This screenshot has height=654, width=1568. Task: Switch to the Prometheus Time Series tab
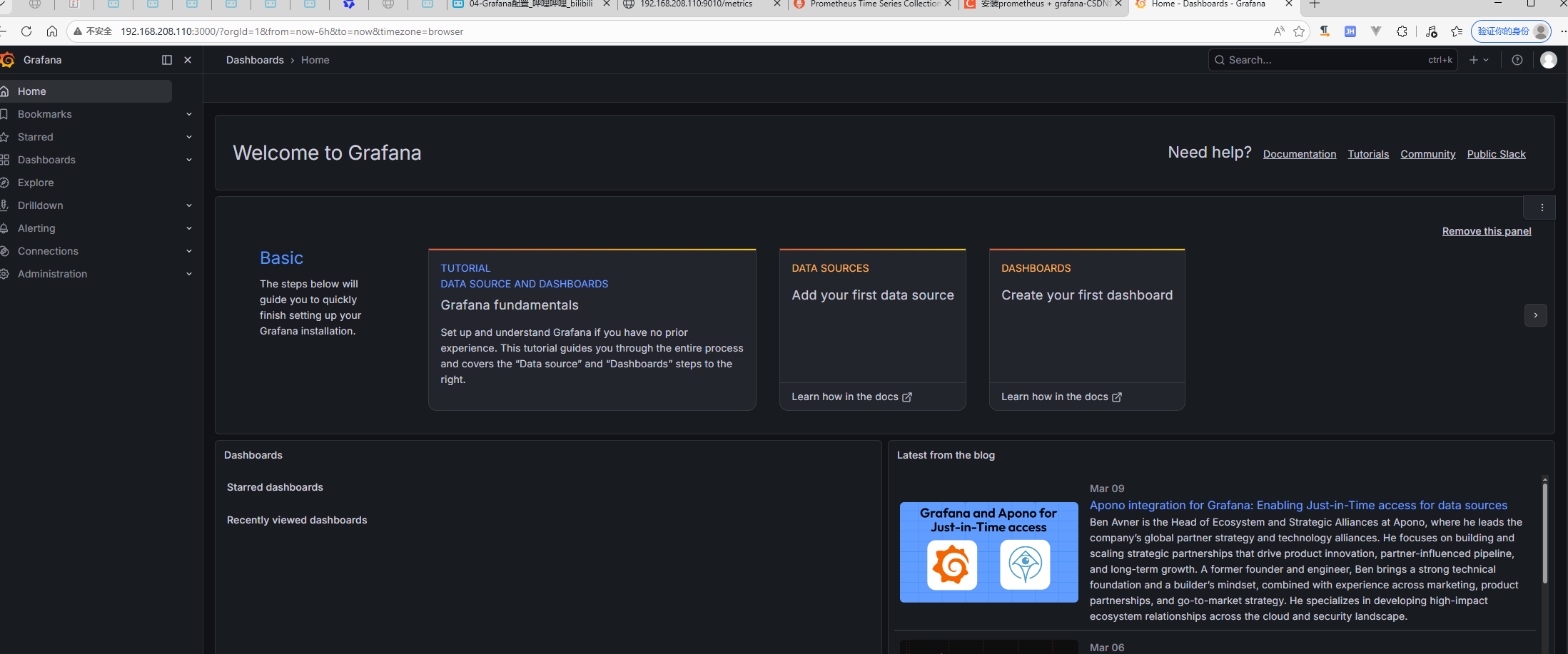point(874,4)
